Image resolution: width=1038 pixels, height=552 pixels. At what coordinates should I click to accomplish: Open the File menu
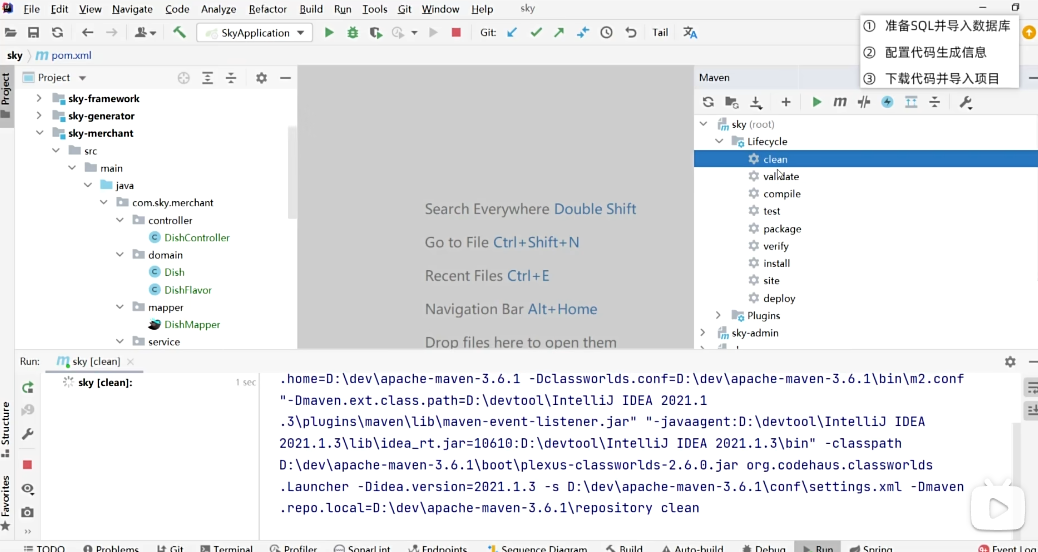pyautogui.click(x=31, y=9)
